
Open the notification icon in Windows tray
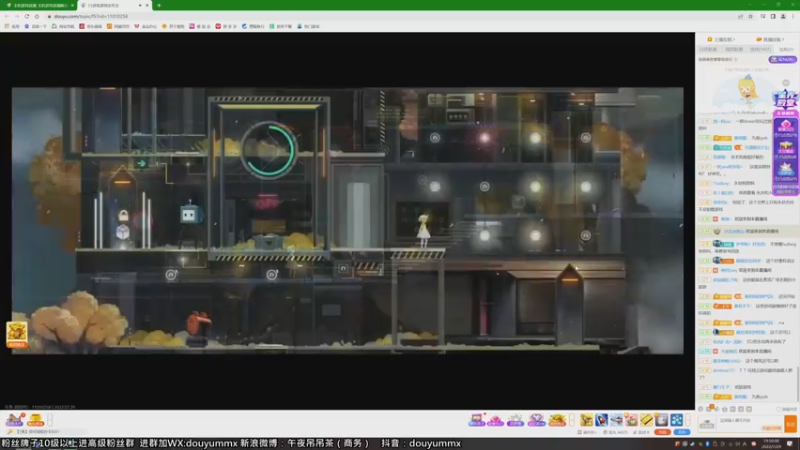790,444
